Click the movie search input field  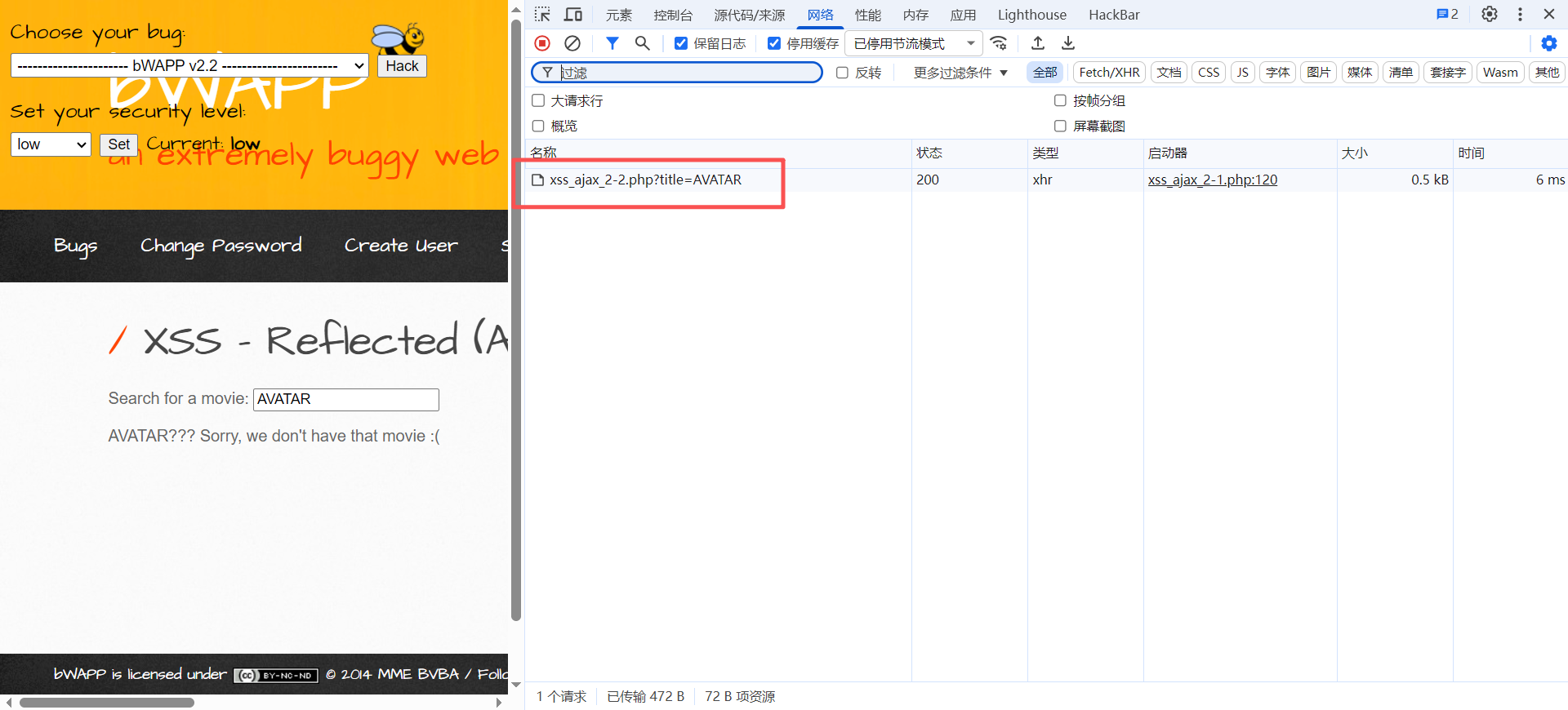[346, 399]
